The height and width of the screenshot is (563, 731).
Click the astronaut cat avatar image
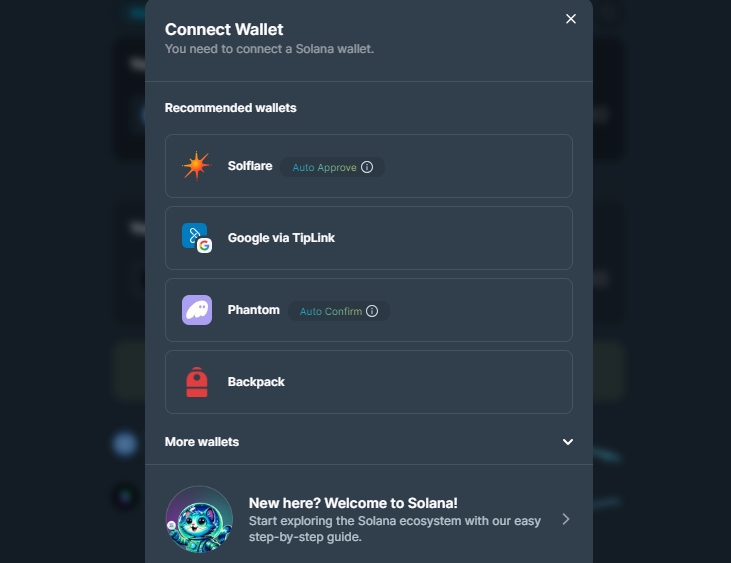point(199,519)
